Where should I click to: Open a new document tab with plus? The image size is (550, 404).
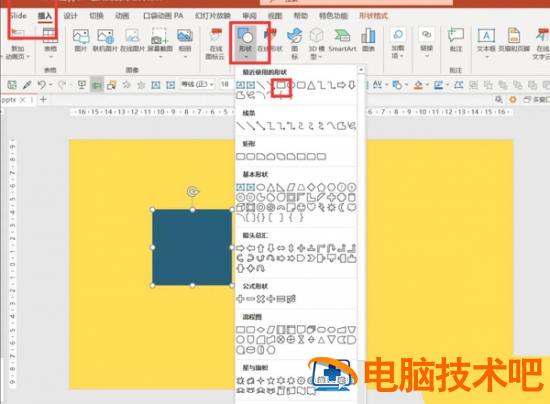[x=43, y=100]
